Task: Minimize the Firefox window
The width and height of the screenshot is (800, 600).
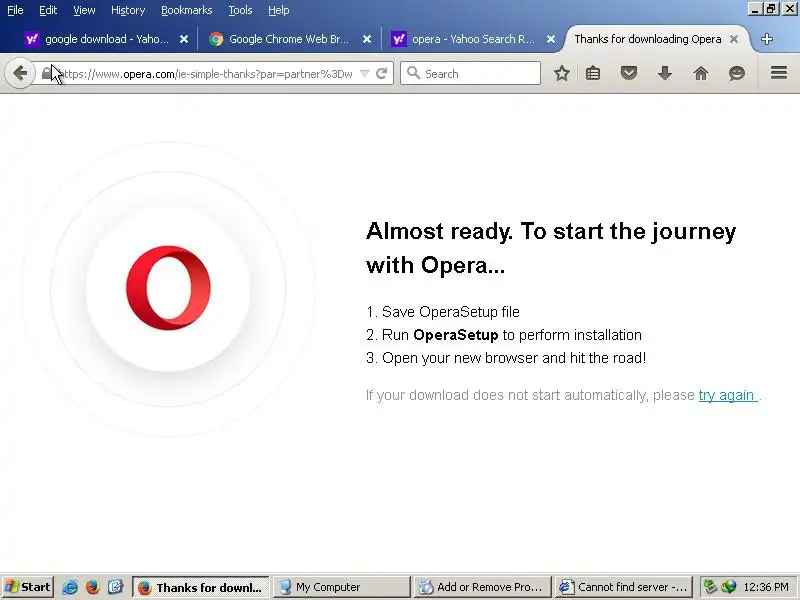Action: 755,9
